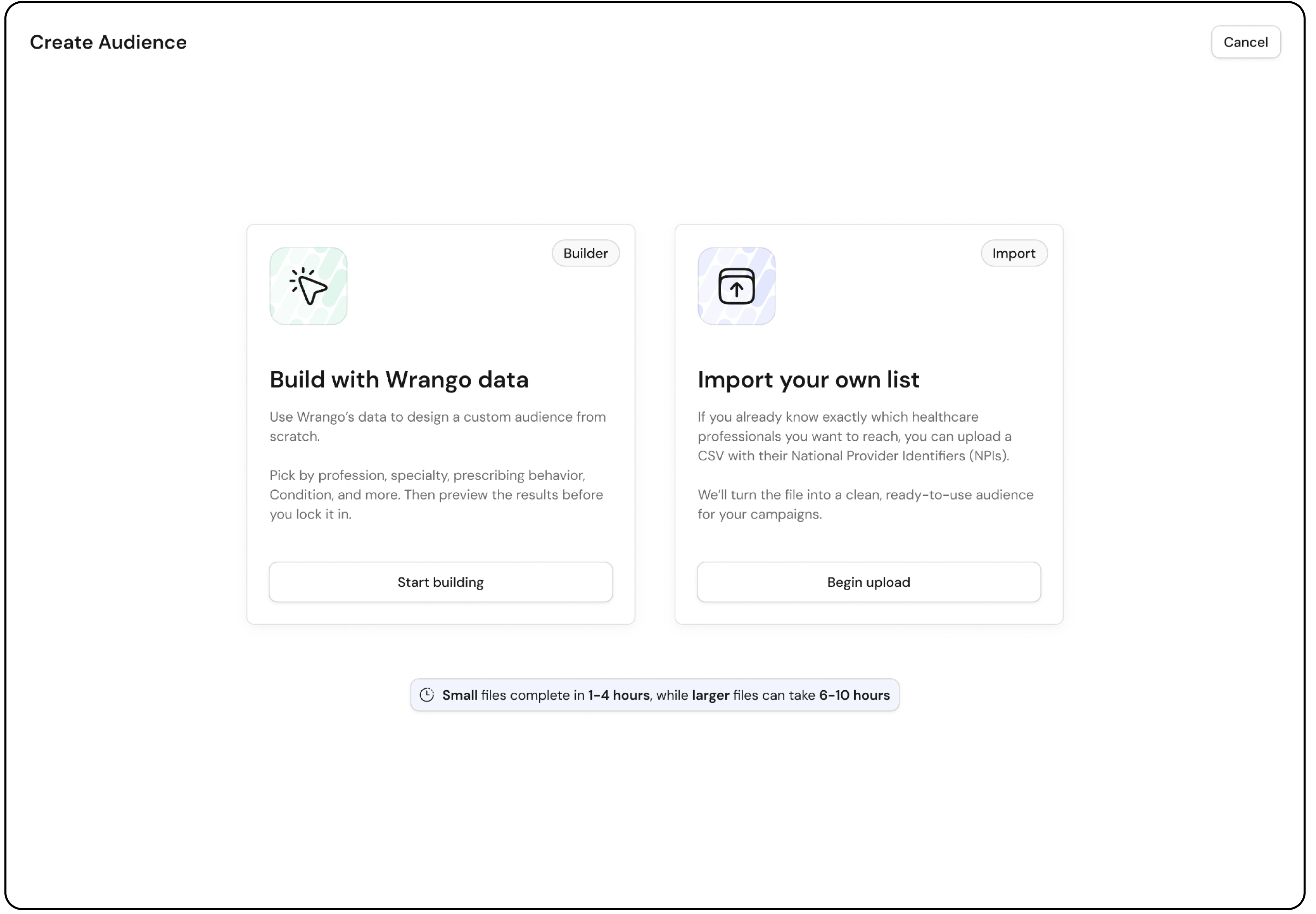Click the bold '6-10 hours' text
The width and height of the screenshot is (1316, 914).
[x=854, y=695]
